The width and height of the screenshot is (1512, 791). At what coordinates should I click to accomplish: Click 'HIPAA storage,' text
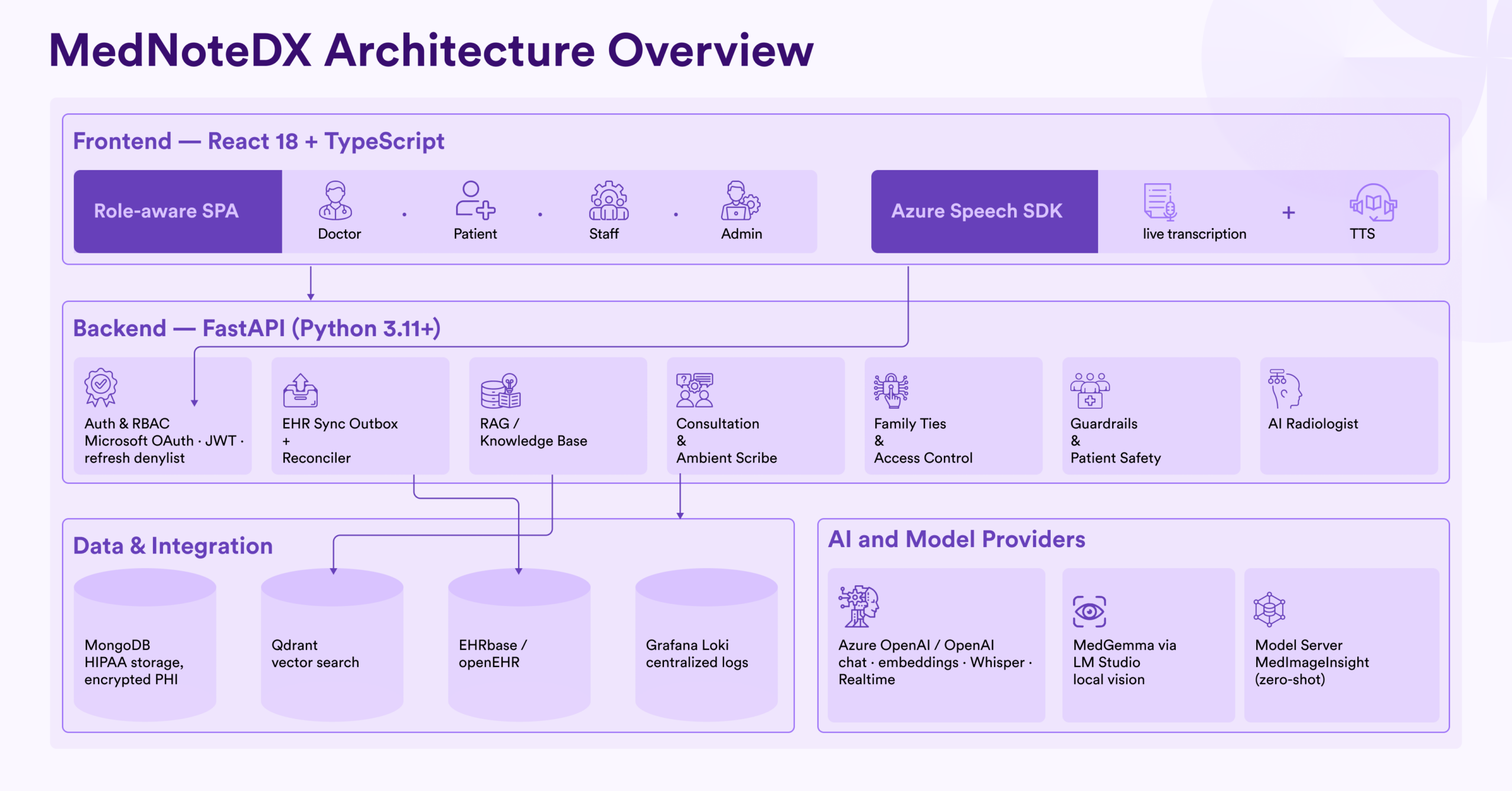click(x=134, y=662)
